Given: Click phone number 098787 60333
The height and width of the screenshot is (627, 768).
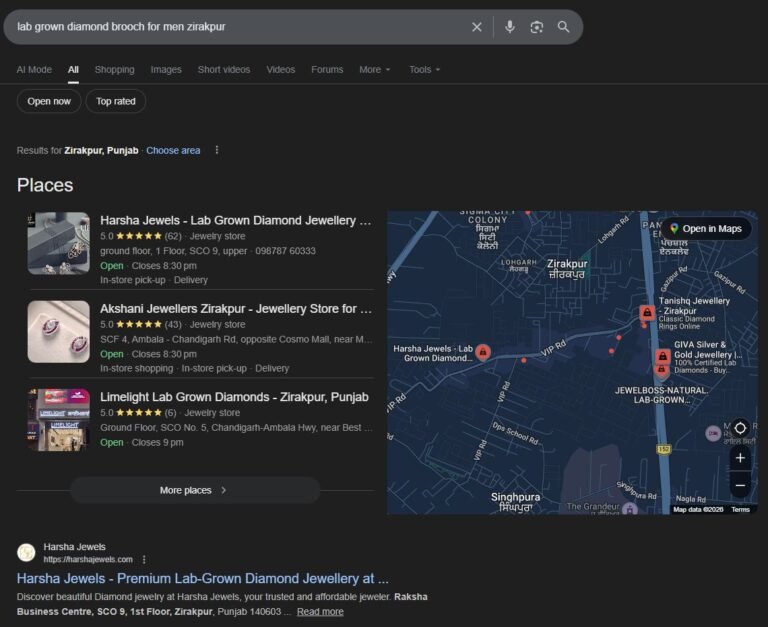Looking at the screenshot, I should [285, 251].
